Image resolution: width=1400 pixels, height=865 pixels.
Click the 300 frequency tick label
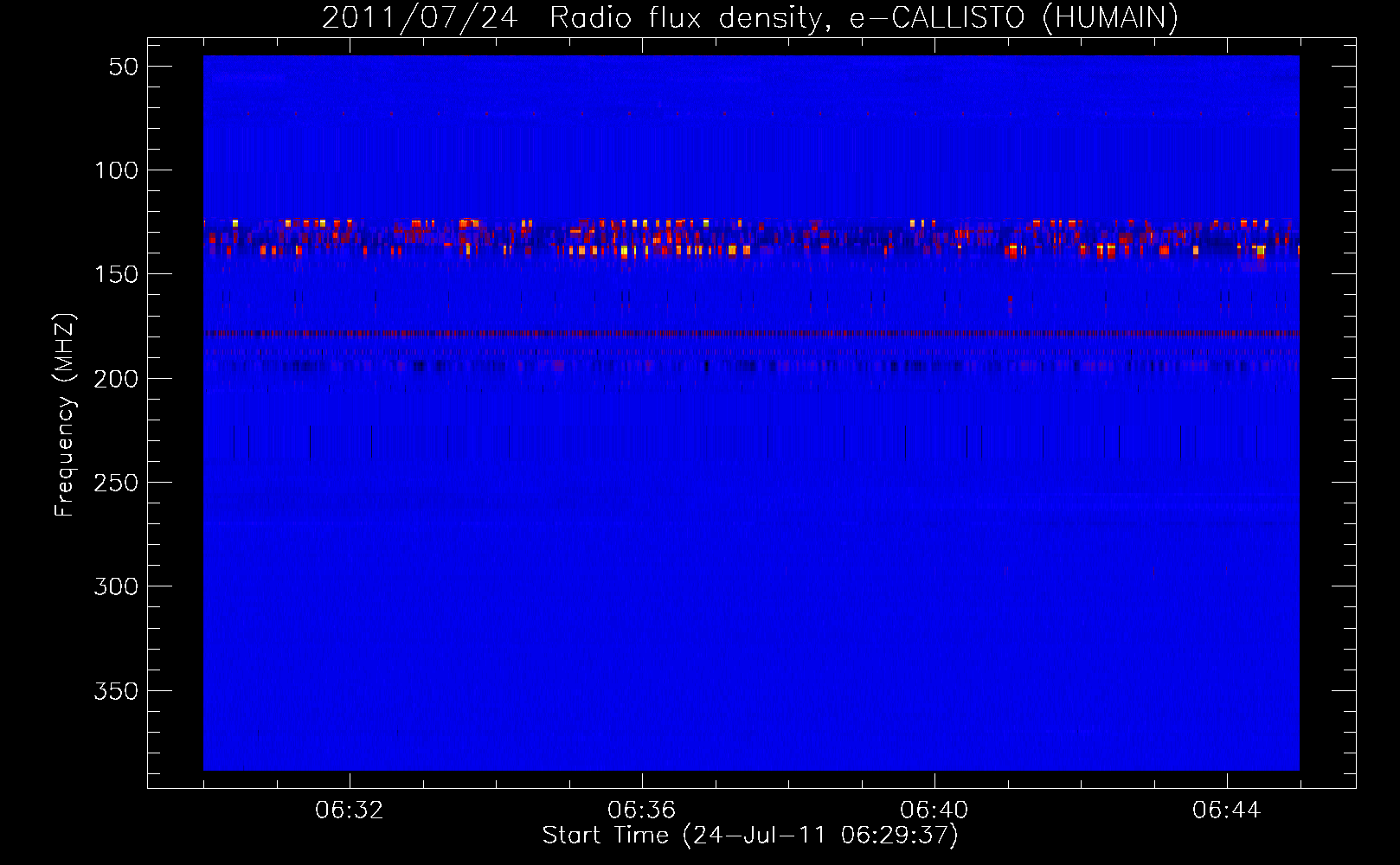click(x=117, y=586)
